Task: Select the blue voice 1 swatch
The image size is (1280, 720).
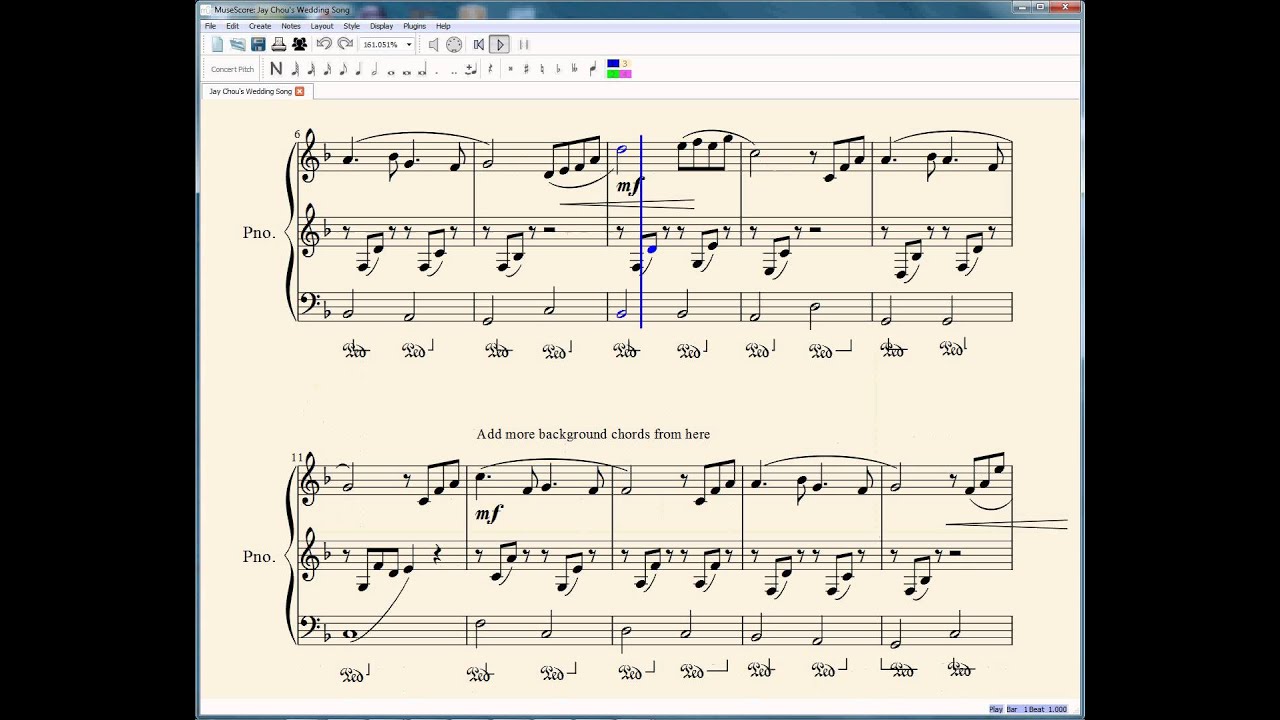Action: tap(613, 64)
